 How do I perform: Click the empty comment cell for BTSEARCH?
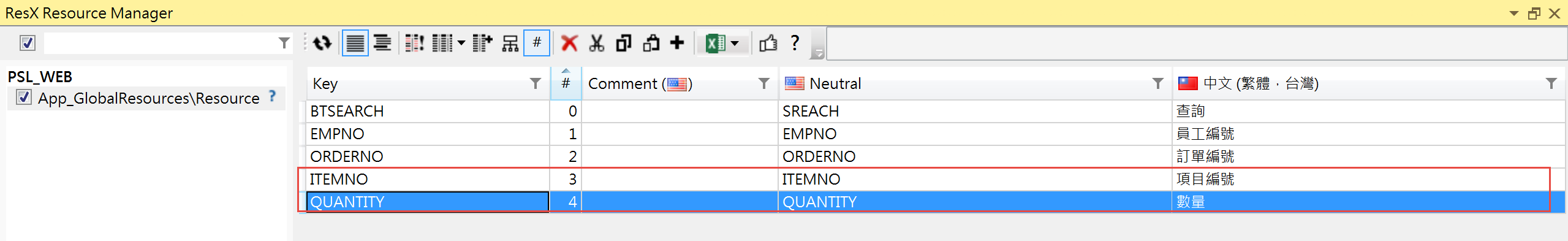tap(680, 112)
